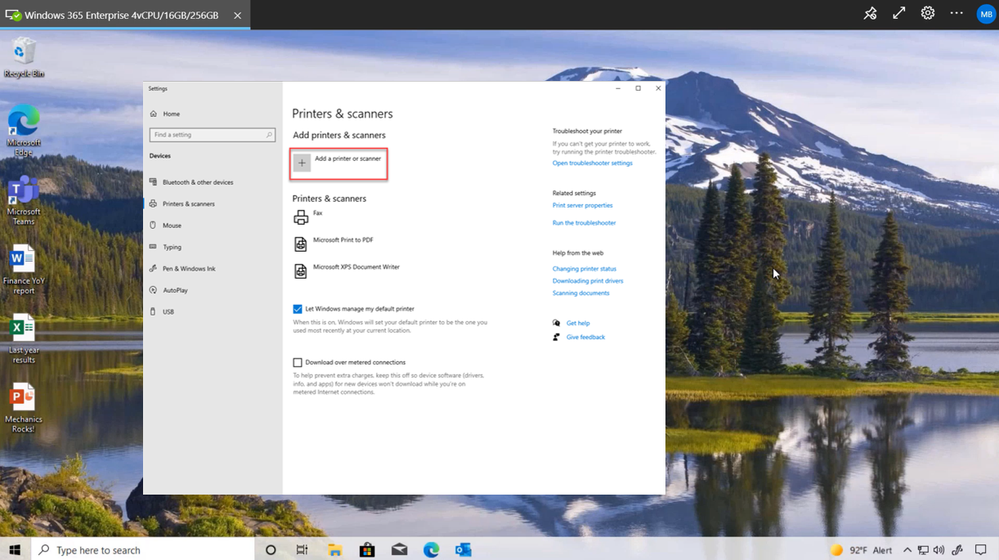
Task: Click Run the troubleshooter link
Action: (584, 223)
